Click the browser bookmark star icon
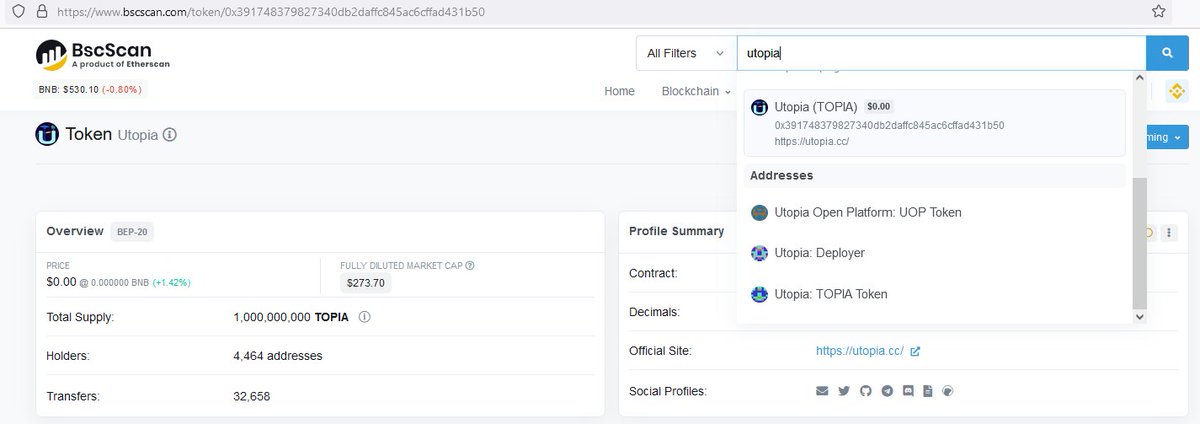Screen dimensions: 1200x424 1158,11
